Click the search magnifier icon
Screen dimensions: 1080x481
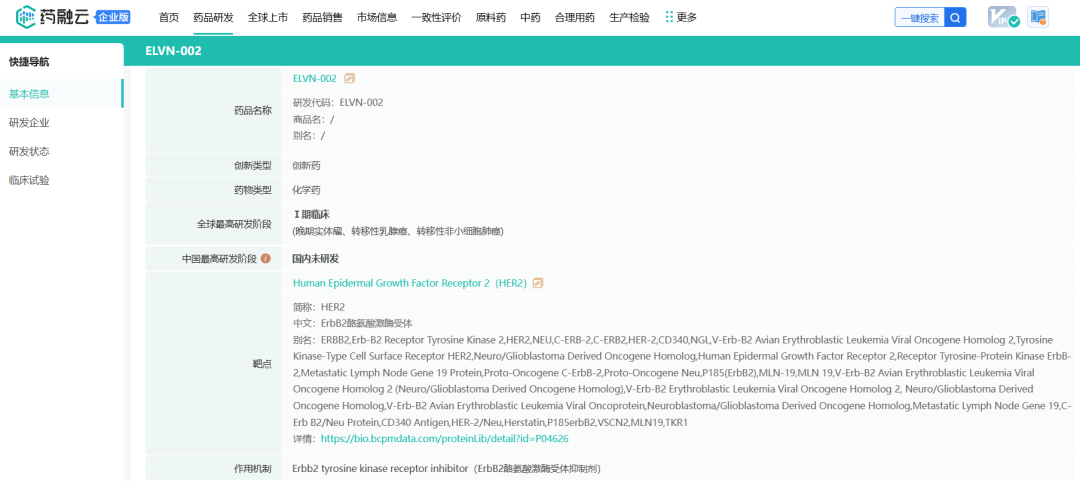pos(955,18)
